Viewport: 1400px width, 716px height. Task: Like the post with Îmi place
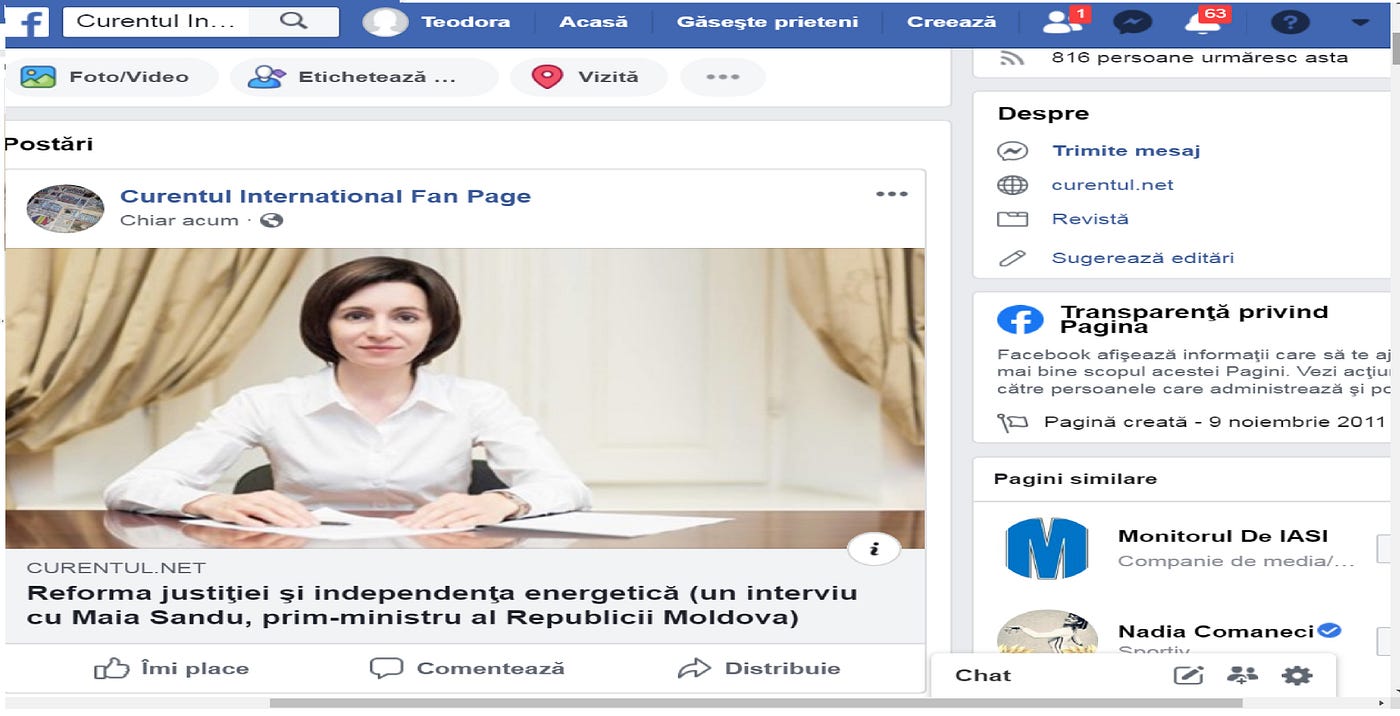[171, 668]
